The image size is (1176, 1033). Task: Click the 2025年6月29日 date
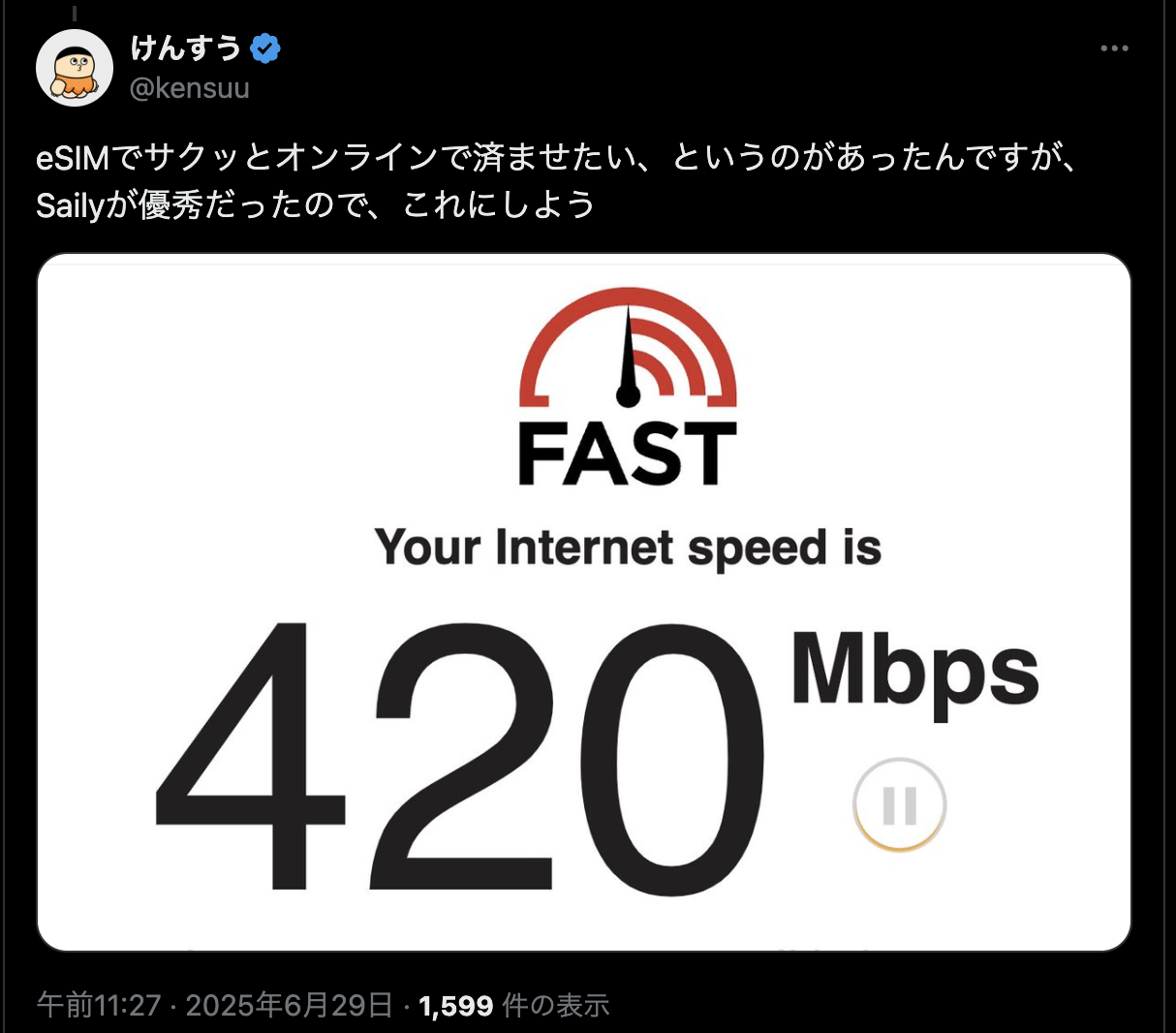pyautogui.click(x=290, y=1005)
